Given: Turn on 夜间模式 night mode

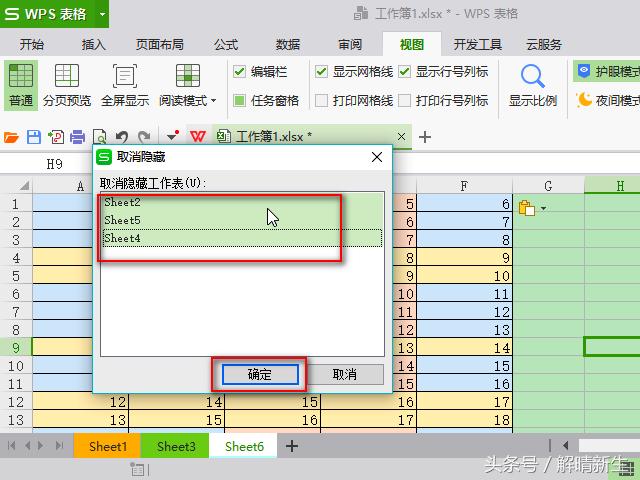Looking at the screenshot, I should pos(607,100).
